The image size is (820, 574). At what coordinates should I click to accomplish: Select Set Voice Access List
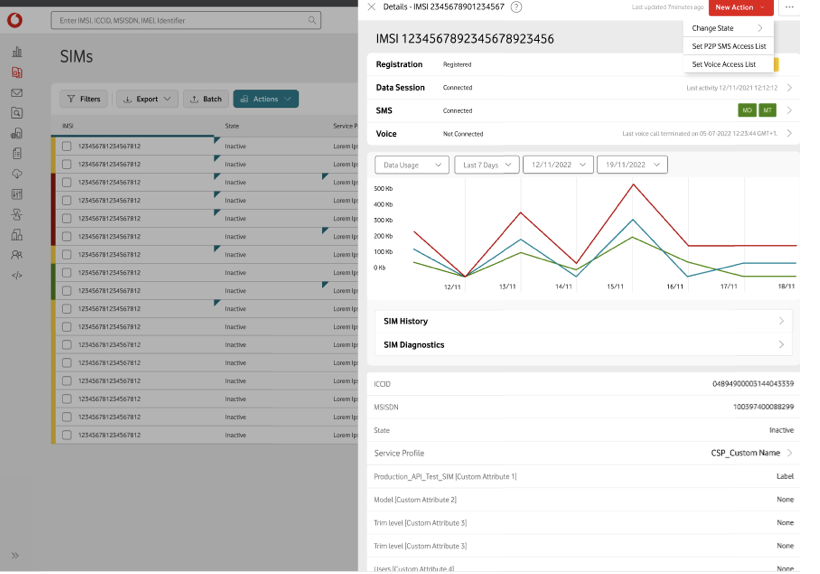728,64
